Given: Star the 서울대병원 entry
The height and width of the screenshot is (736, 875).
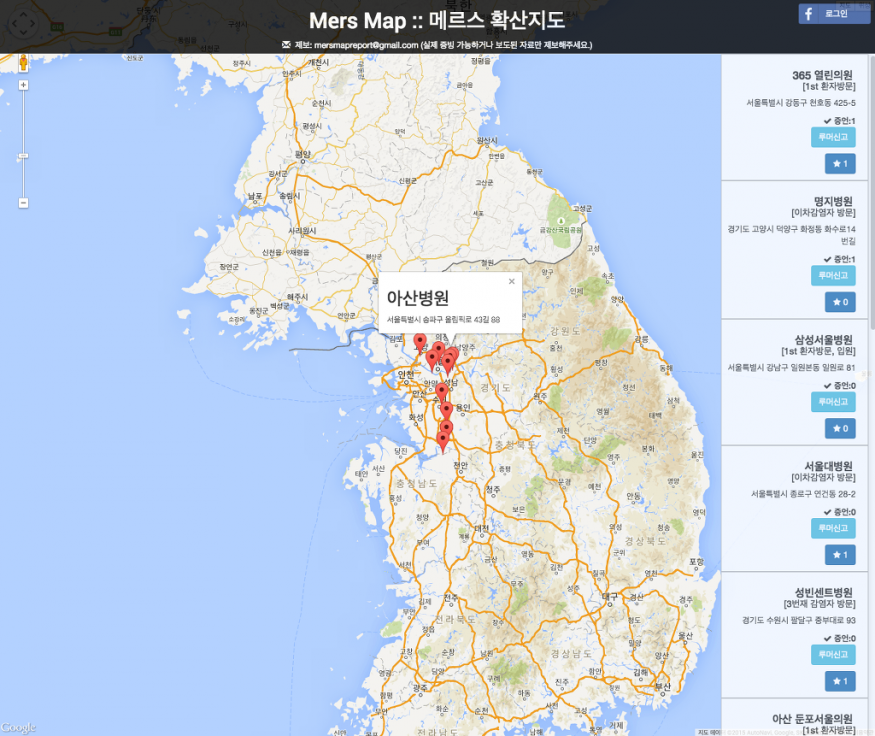Looking at the screenshot, I should coord(839,554).
